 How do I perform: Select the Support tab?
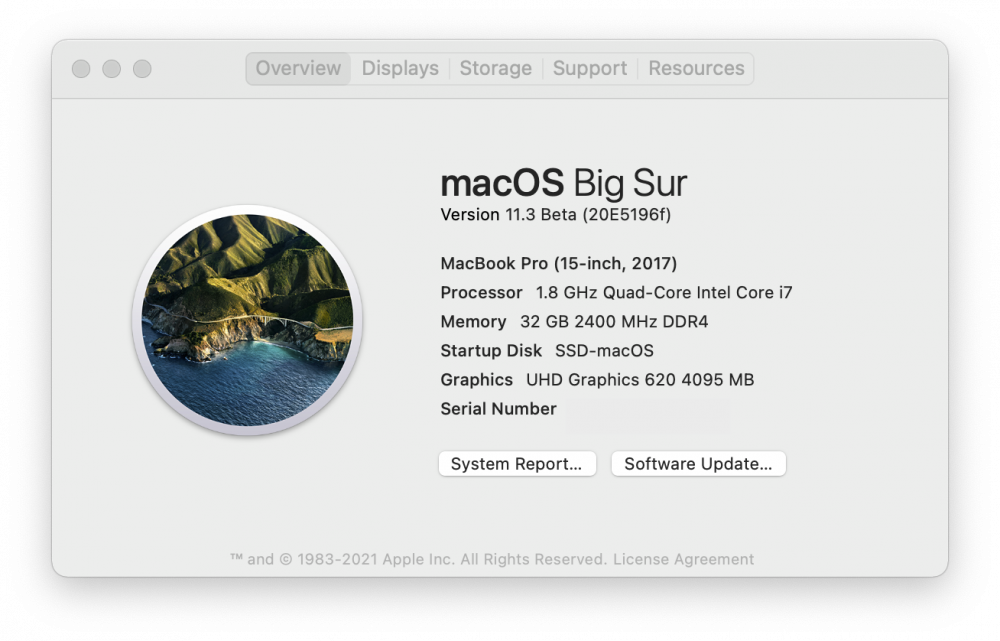(590, 68)
